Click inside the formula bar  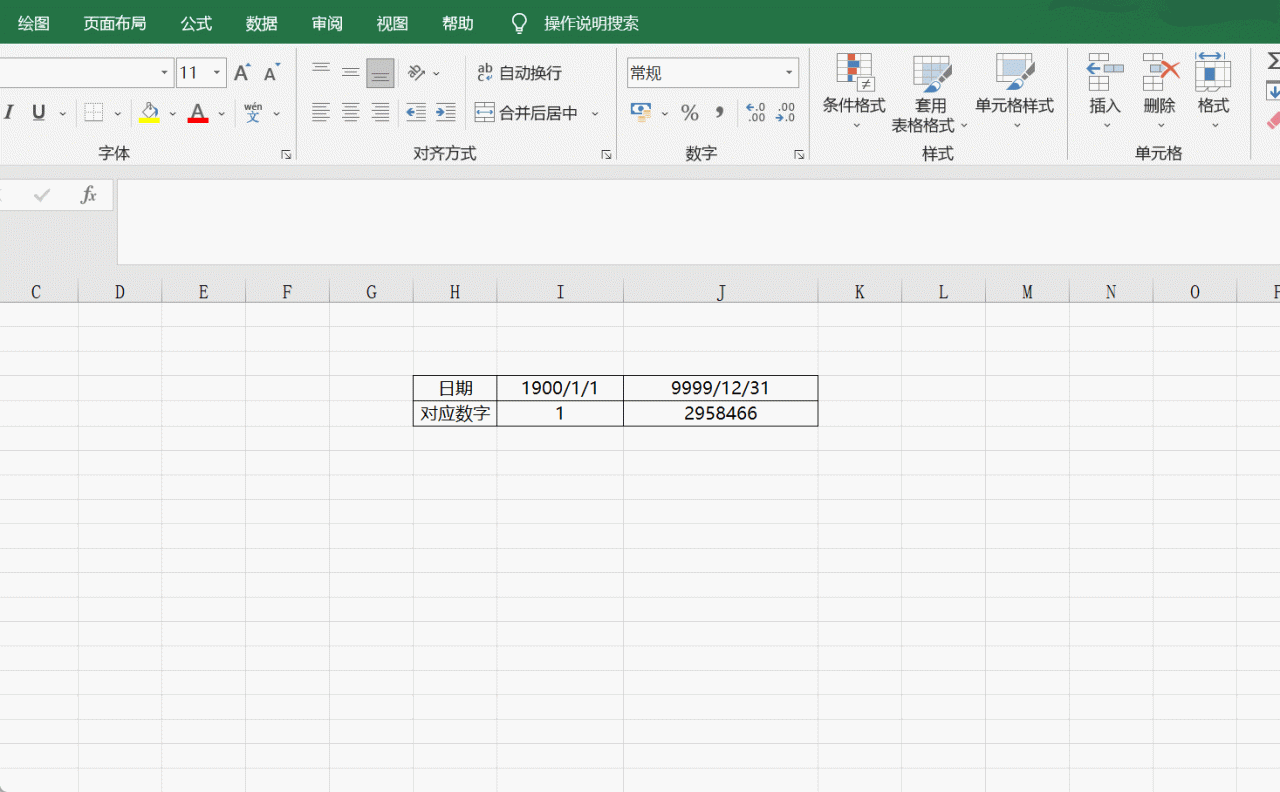(698, 222)
